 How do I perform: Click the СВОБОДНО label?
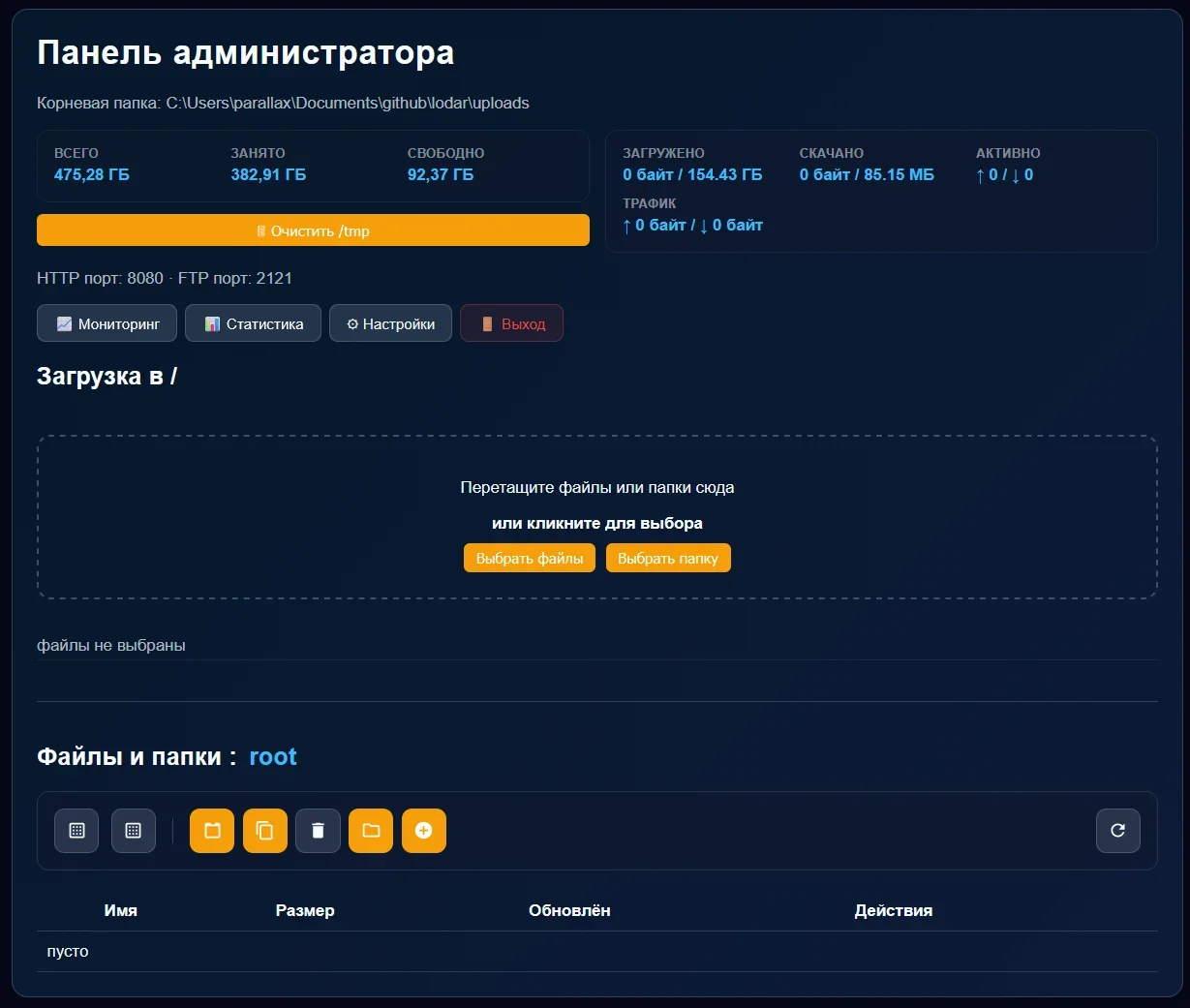tap(446, 153)
